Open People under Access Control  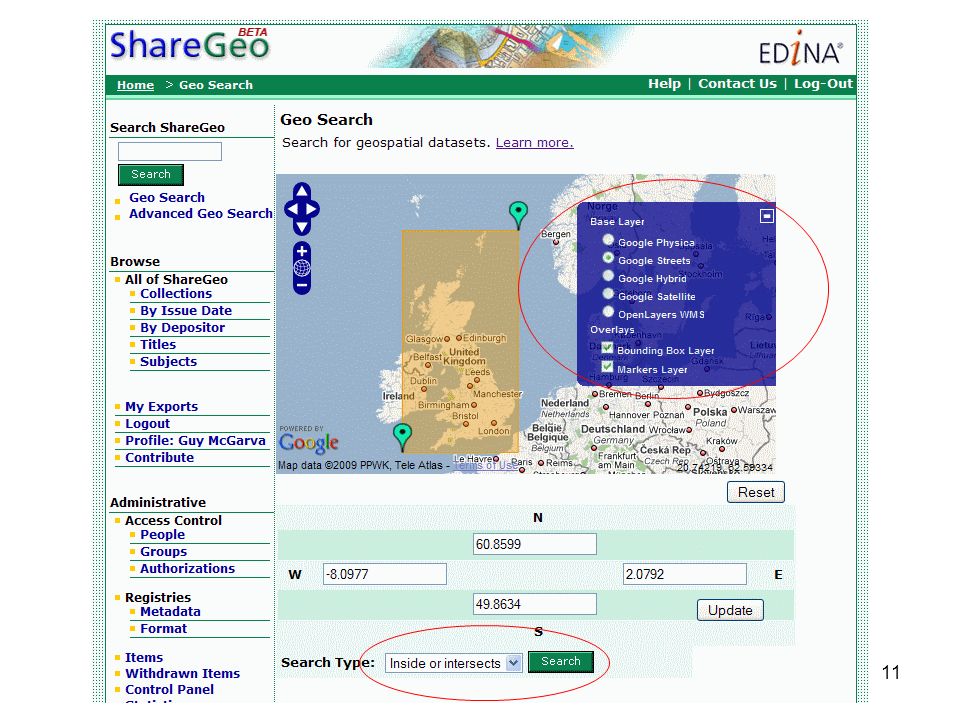162,535
